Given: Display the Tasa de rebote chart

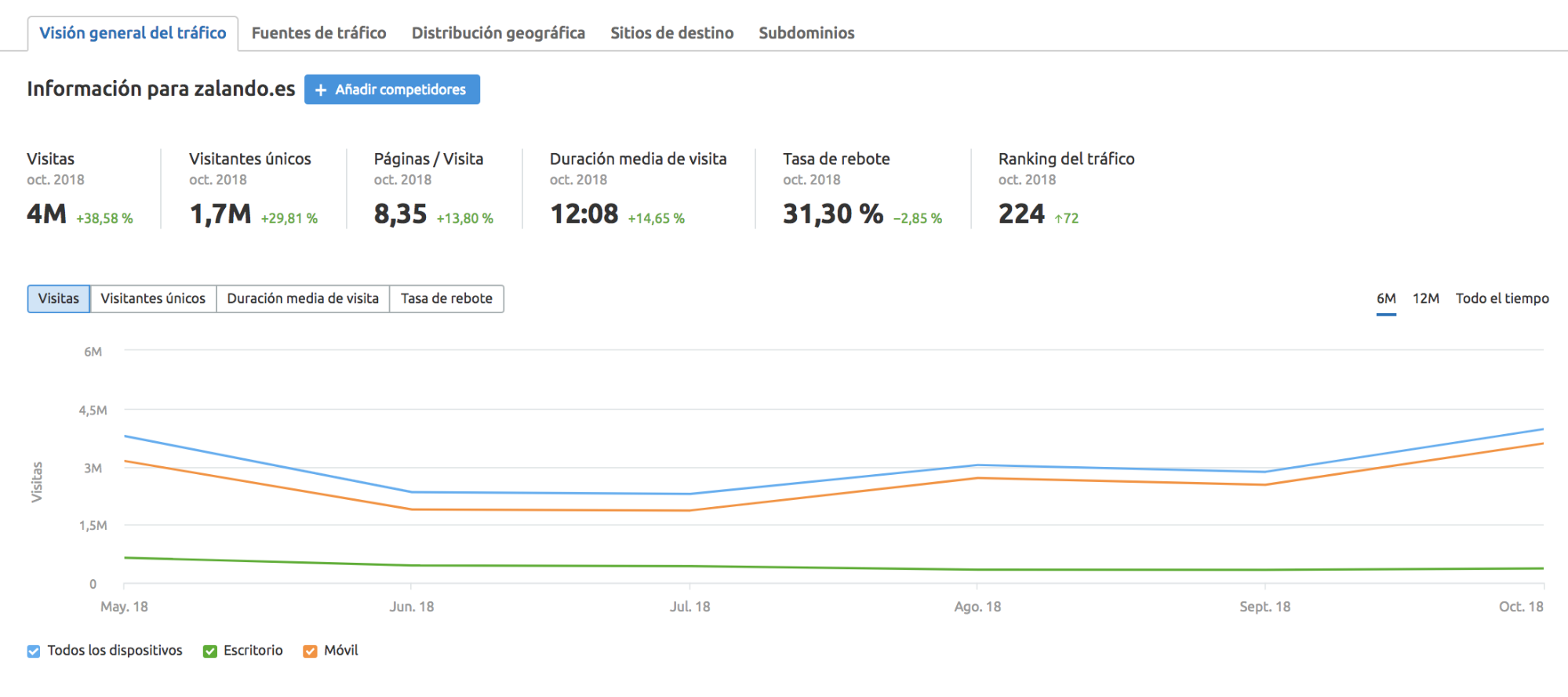Looking at the screenshot, I should click(446, 299).
